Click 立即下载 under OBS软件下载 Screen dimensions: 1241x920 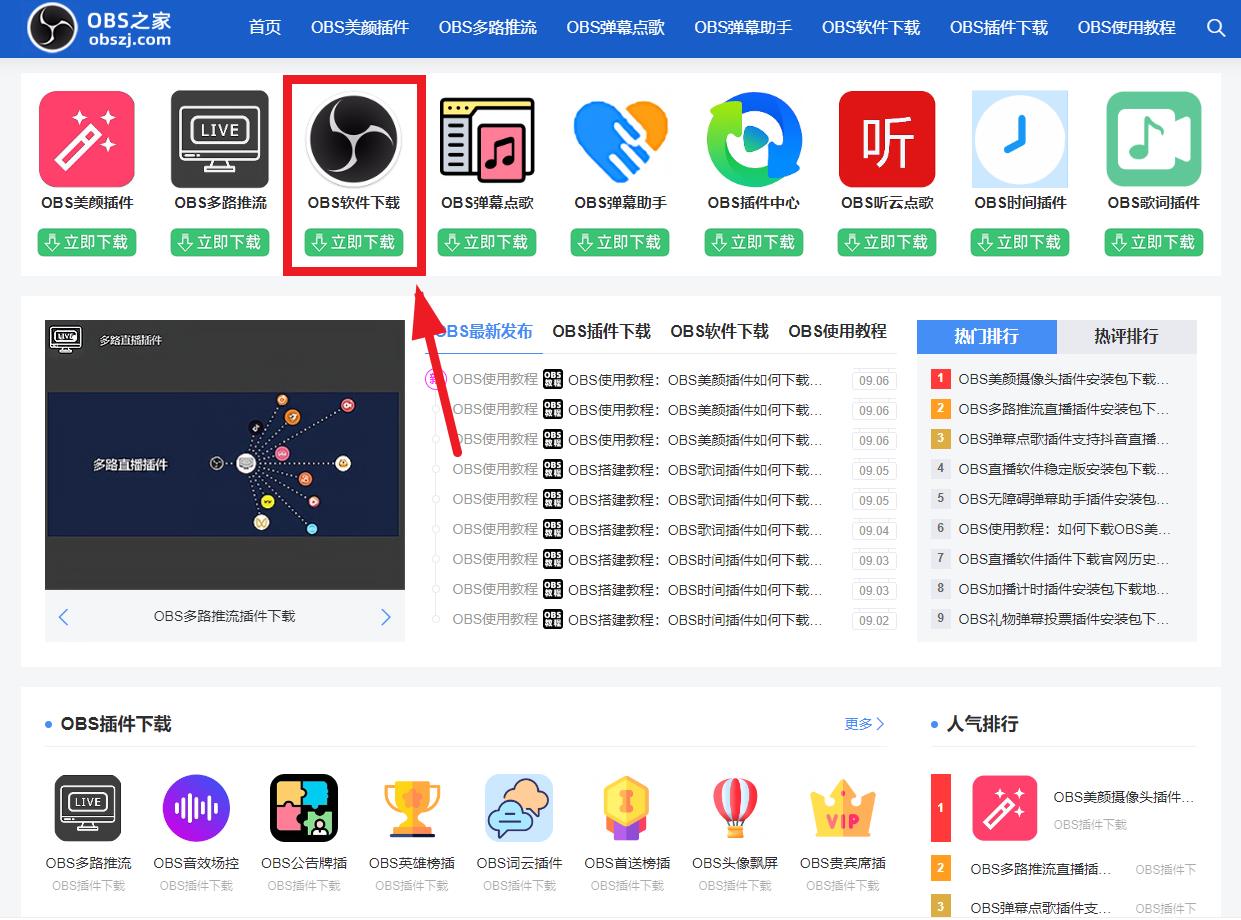click(x=353, y=242)
